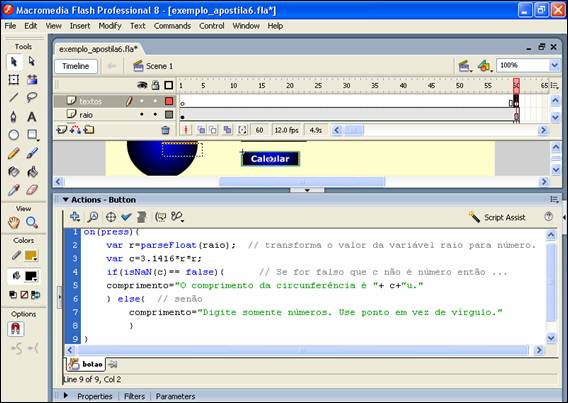Toggle lock dot of raio layer
Image resolution: width=568 pixels, height=403 pixels.
pyautogui.click(x=155, y=114)
